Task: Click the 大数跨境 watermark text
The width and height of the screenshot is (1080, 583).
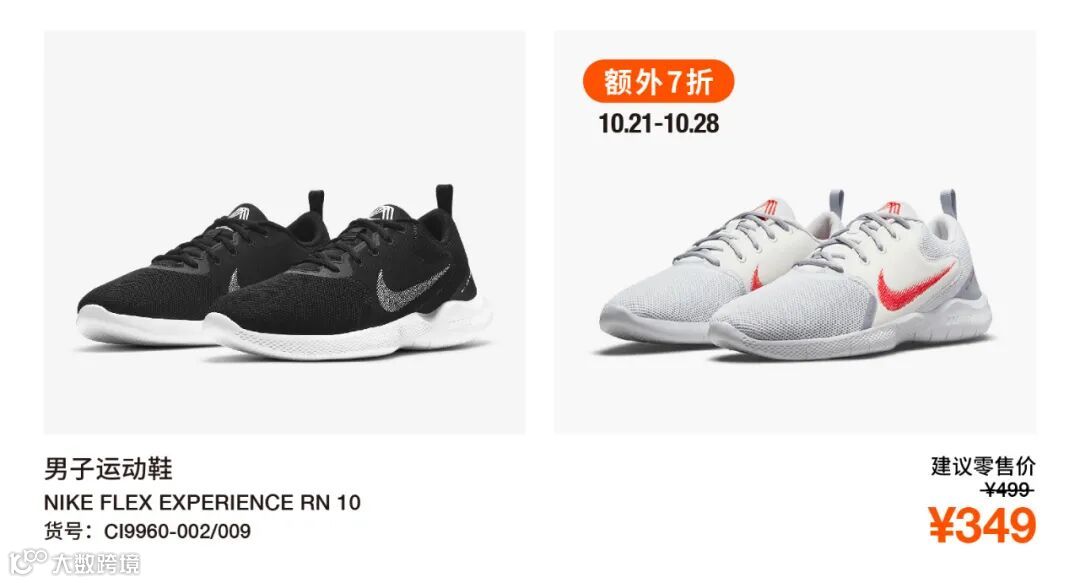Action: [96, 564]
